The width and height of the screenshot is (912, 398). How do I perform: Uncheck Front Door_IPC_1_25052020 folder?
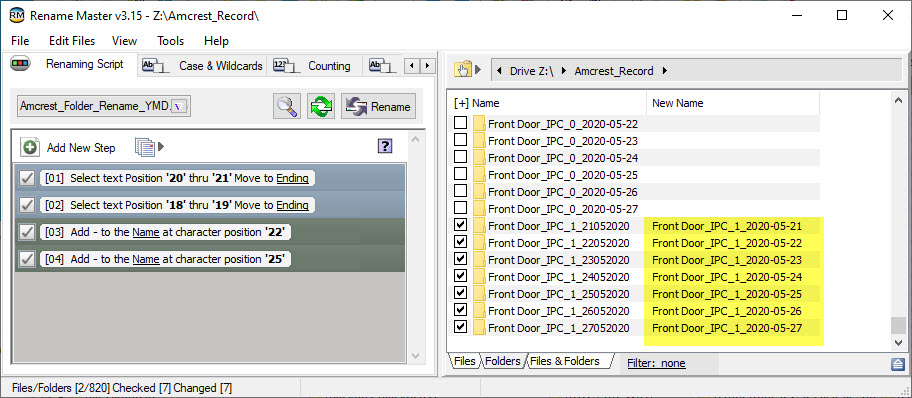[x=460, y=293]
